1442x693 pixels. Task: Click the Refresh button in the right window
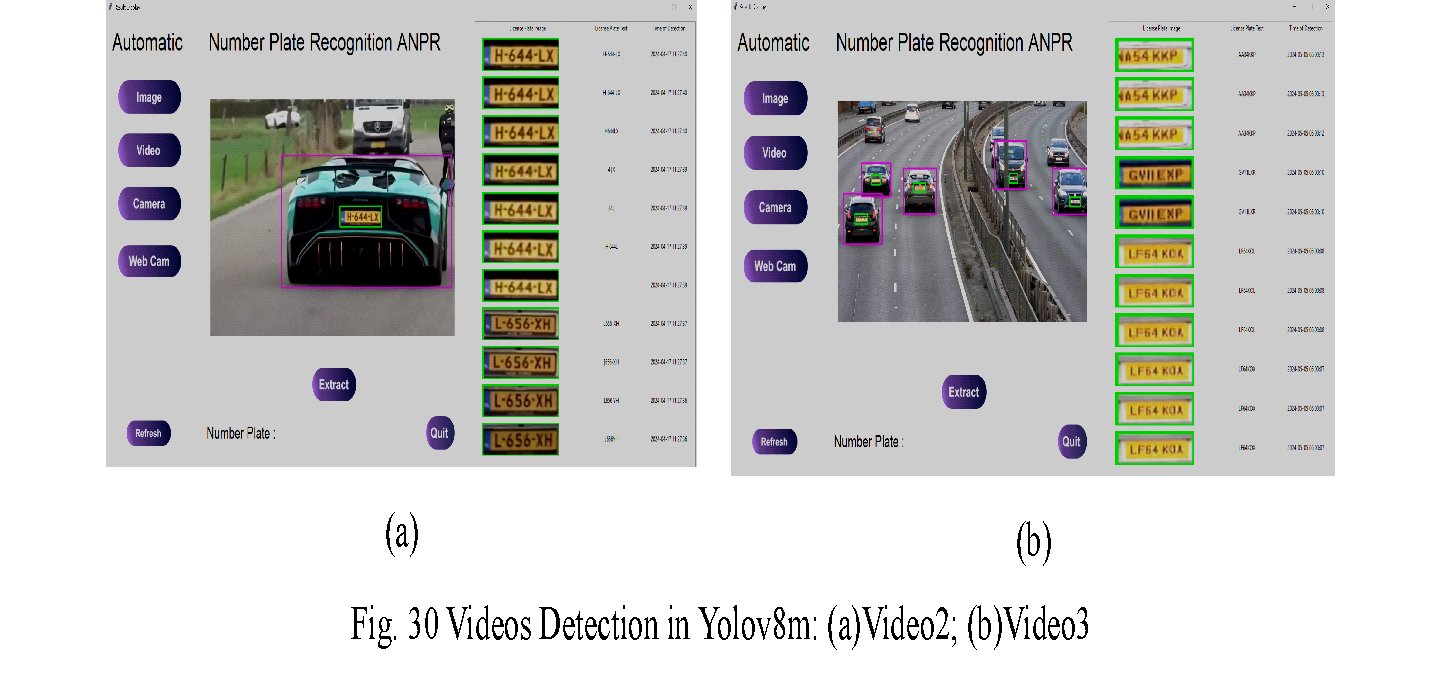click(x=774, y=442)
